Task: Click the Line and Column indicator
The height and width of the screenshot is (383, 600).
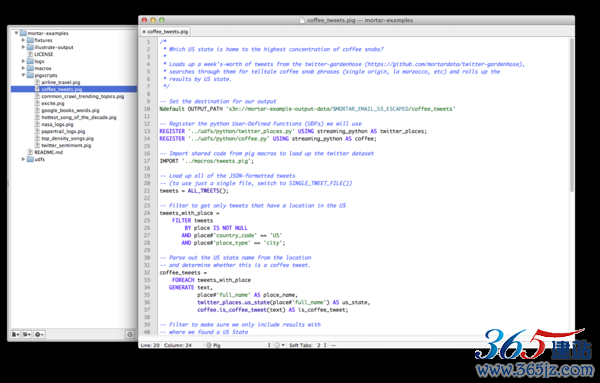Action: coord(166,345)
